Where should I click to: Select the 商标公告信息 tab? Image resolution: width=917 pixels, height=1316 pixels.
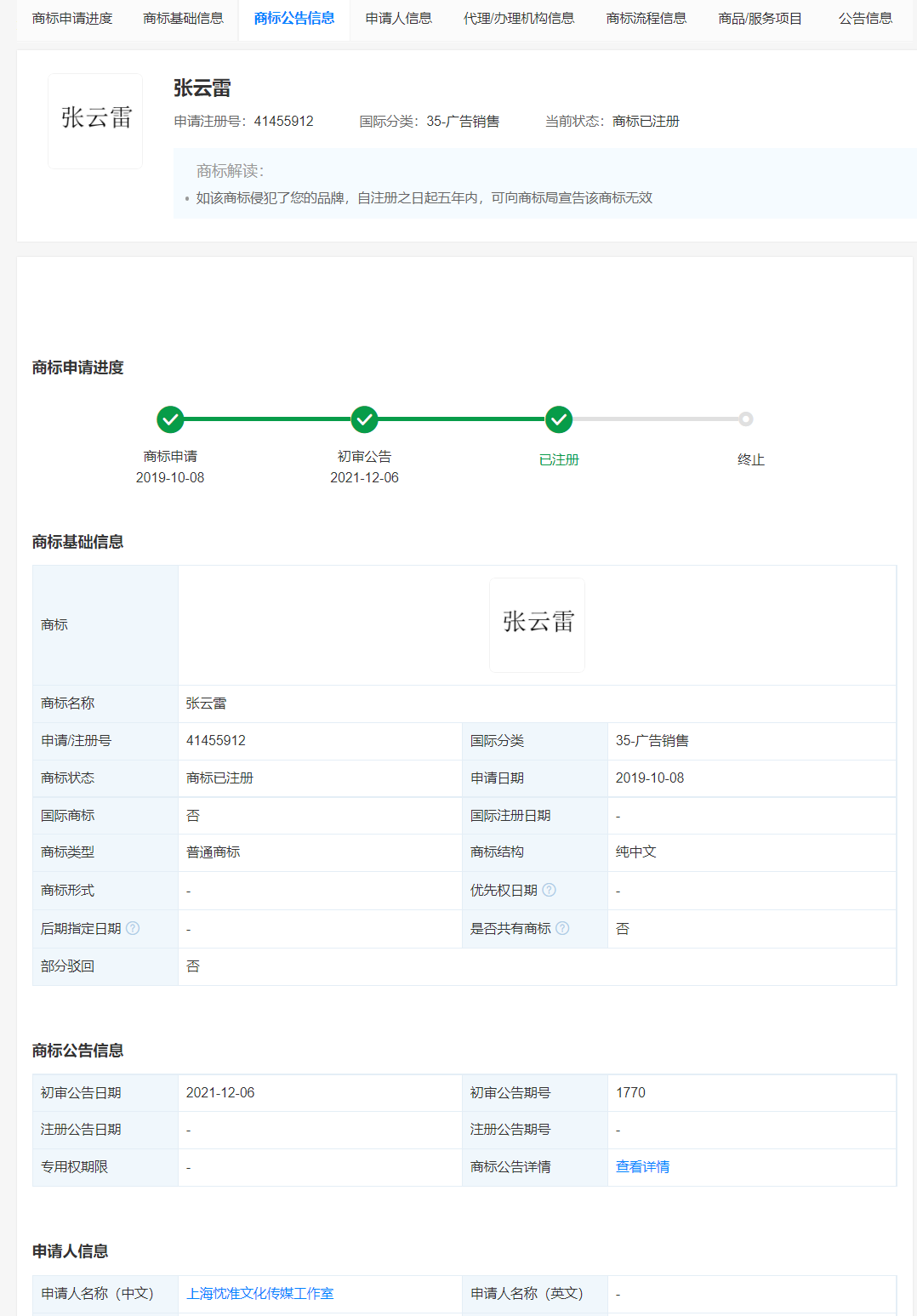tap(294, 19)
